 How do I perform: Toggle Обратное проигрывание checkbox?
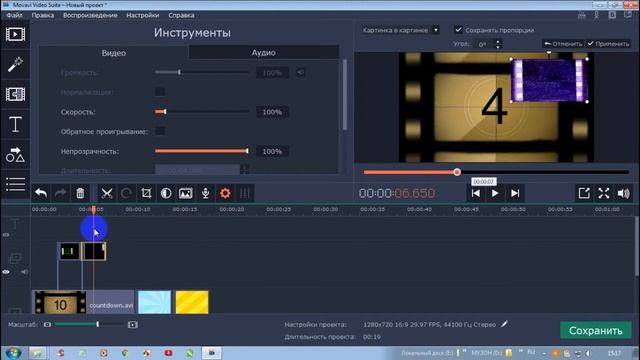point(160,131)
